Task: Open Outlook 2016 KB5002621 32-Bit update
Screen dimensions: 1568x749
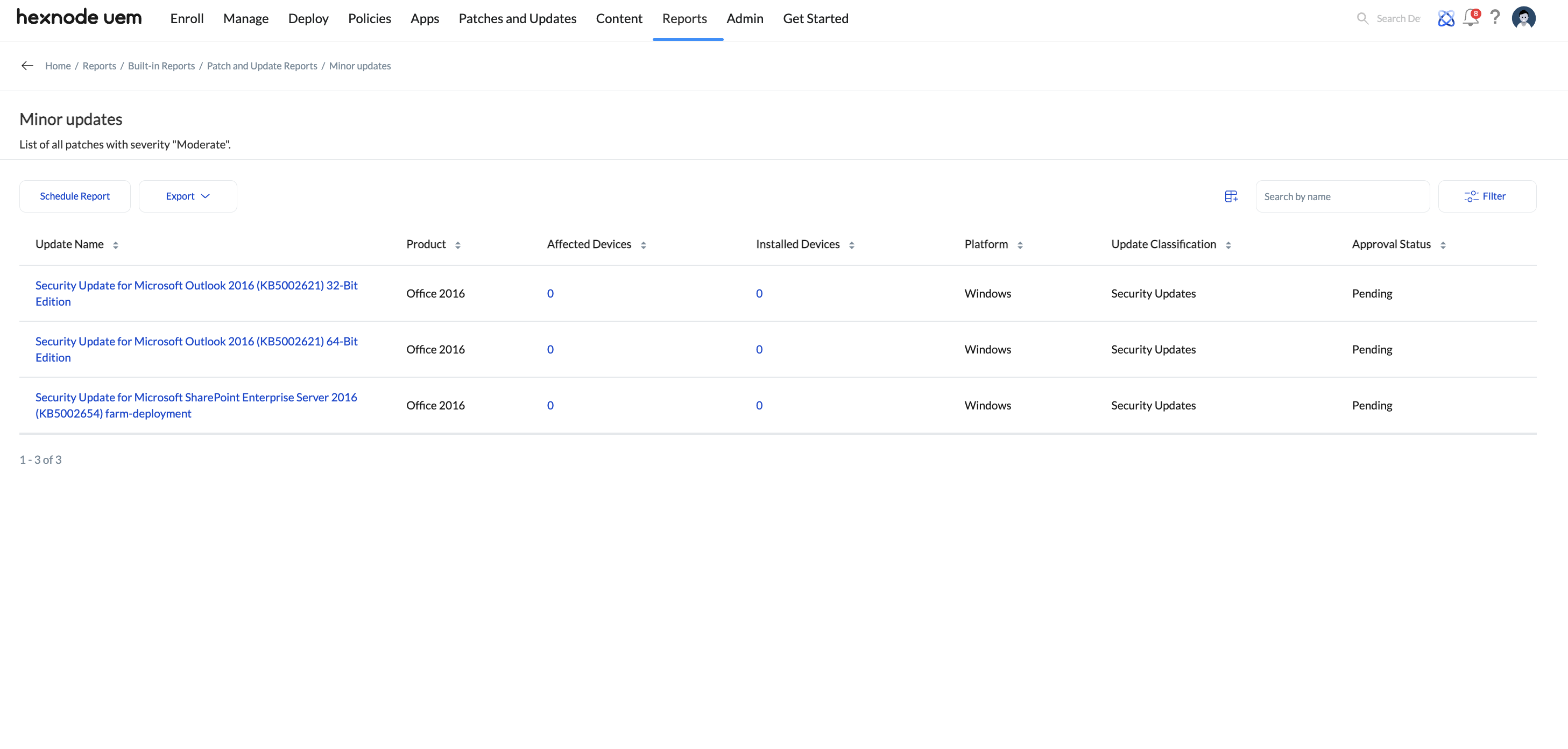Action: [196, 293]
